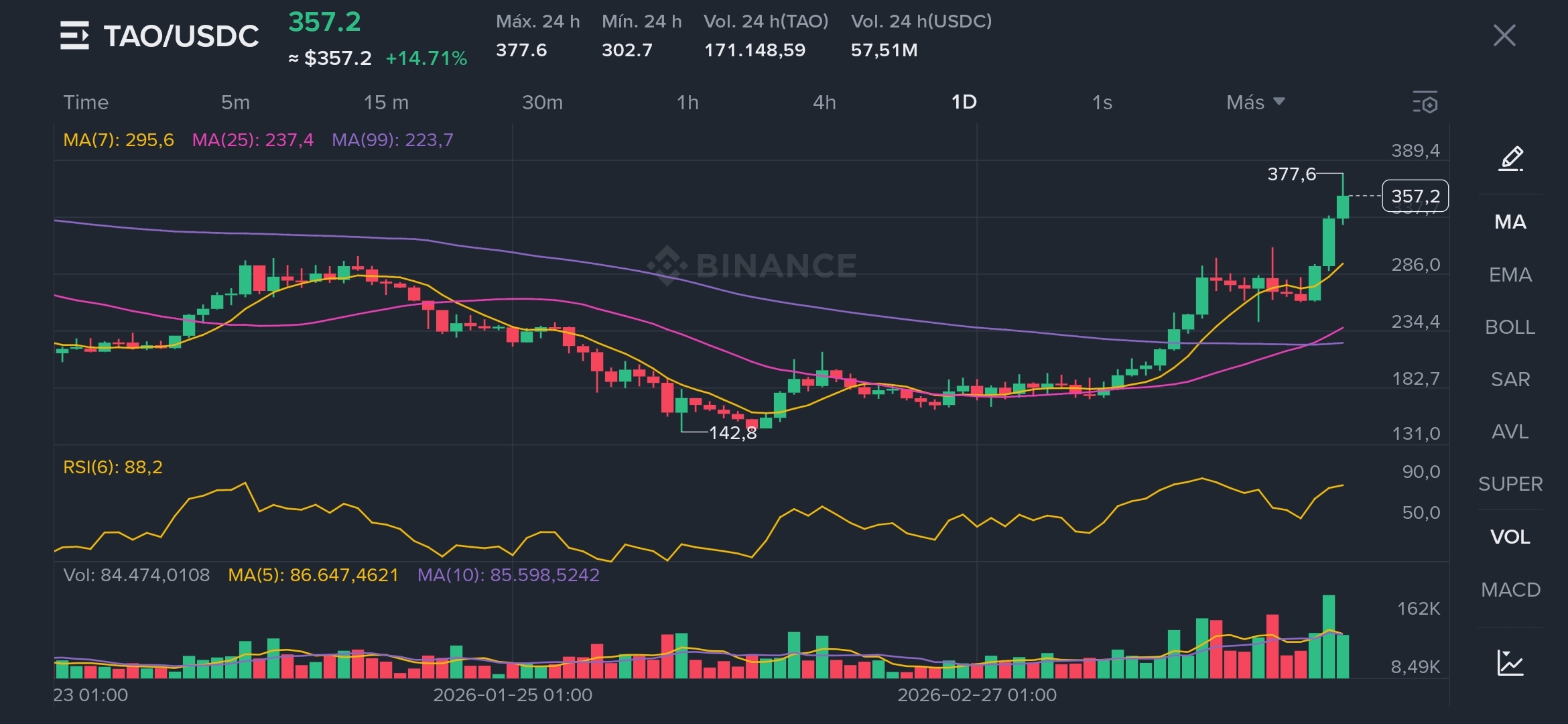Select the 15 m interval tab

386,103
